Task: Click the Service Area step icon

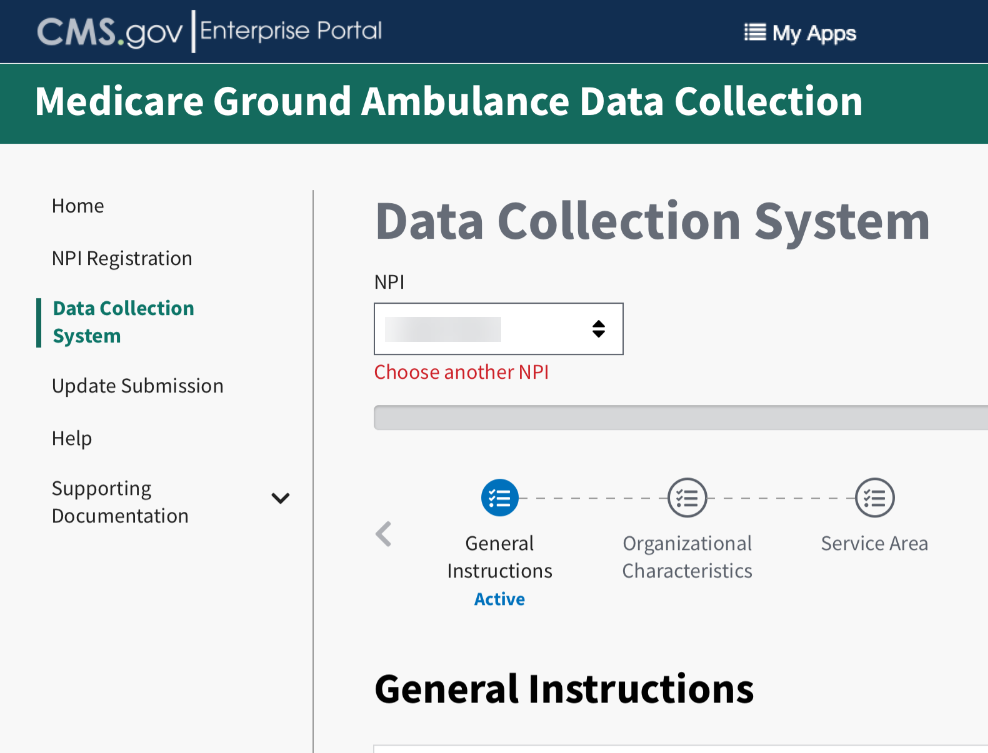Action: [x=874, y=497]
